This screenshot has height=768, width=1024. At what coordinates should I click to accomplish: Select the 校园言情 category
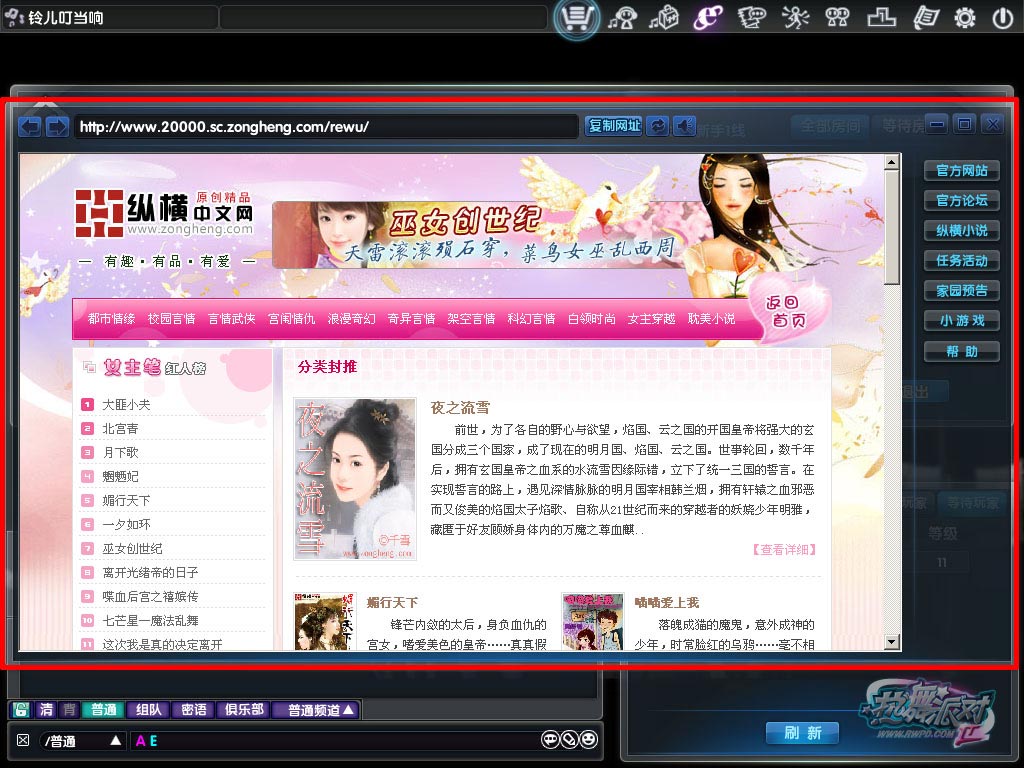pyautogui.click(x=172, y=319)
